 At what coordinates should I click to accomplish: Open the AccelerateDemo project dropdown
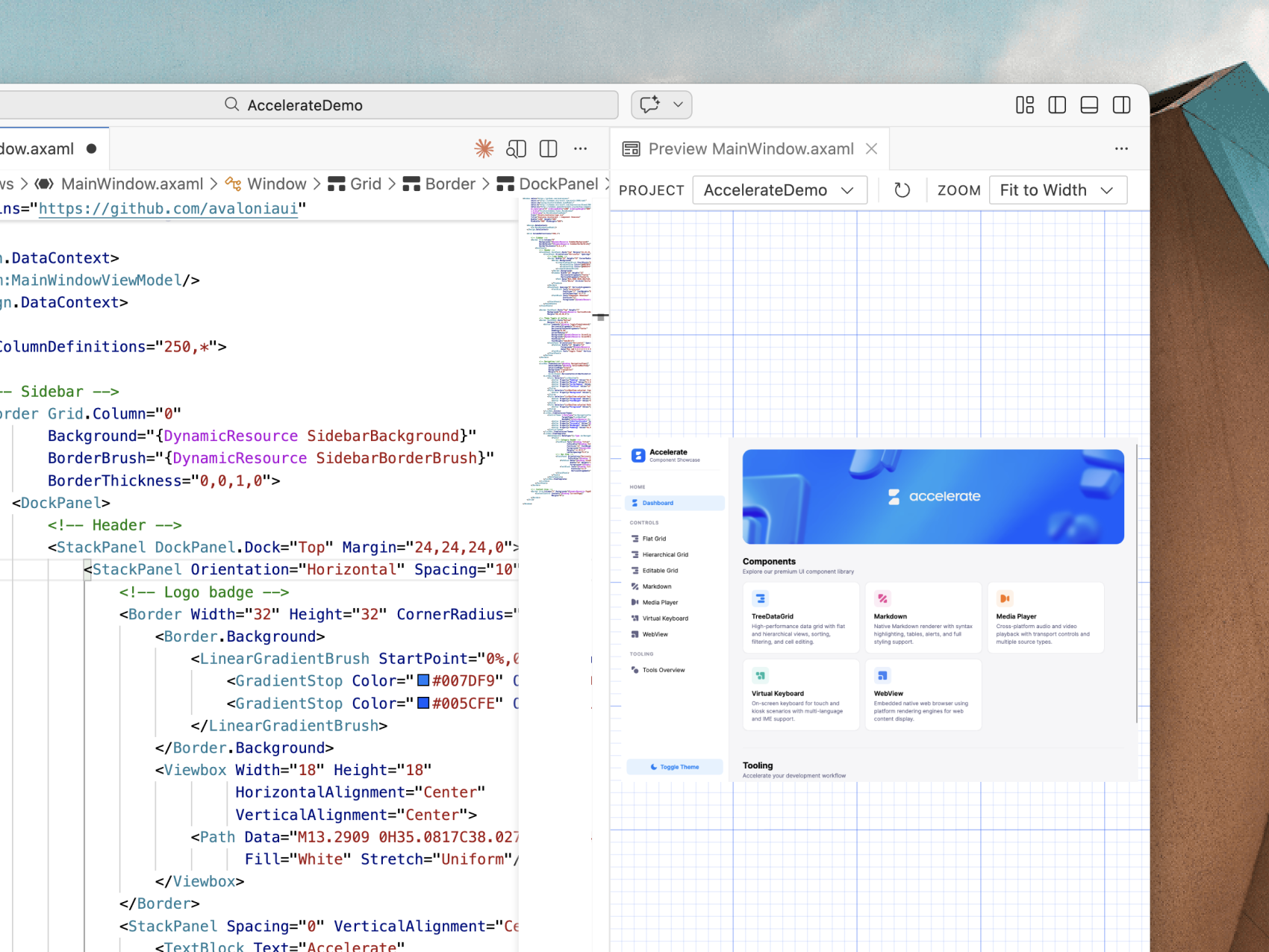click(x=779, y=190)
